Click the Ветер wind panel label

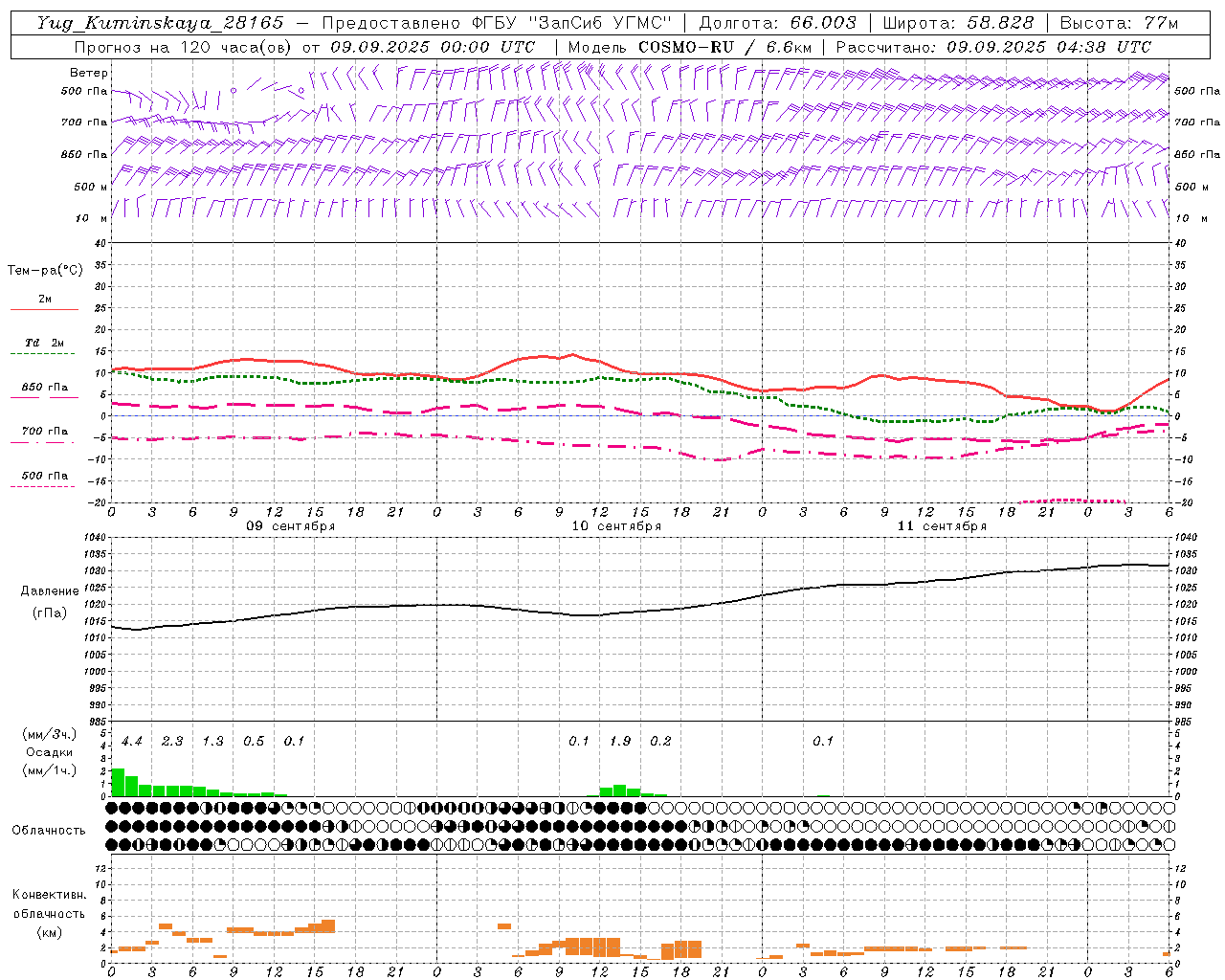[89, 73]
